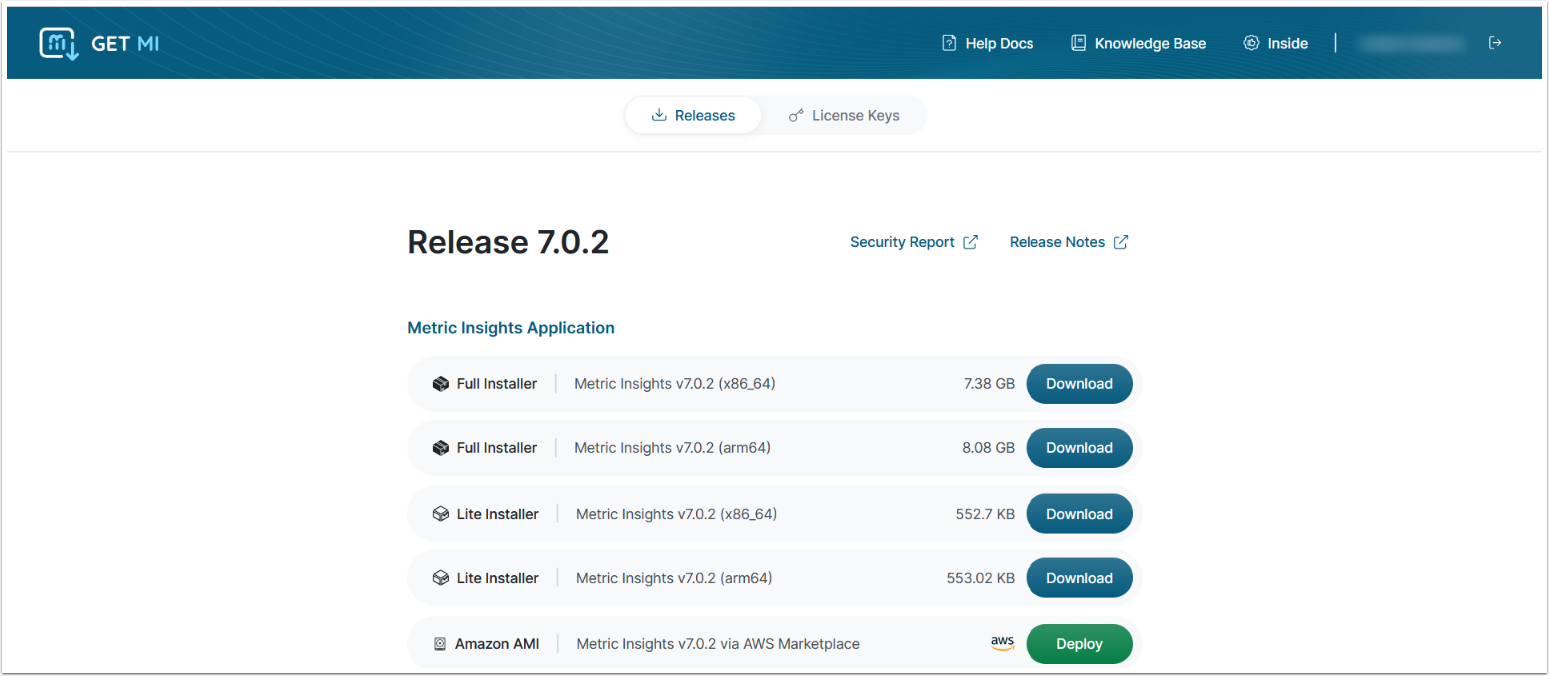Click the AWS logo in Amazon AMI row
Image resolution: width=1549 pixels, height=676 pixels.
point(1002,643)
